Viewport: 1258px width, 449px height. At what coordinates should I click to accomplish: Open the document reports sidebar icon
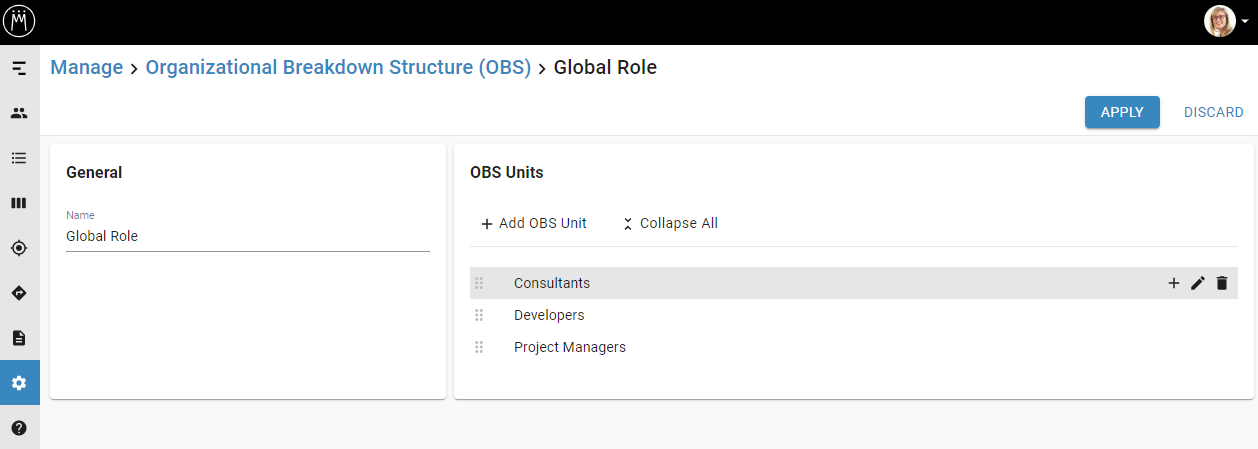[x=19, y=338]
